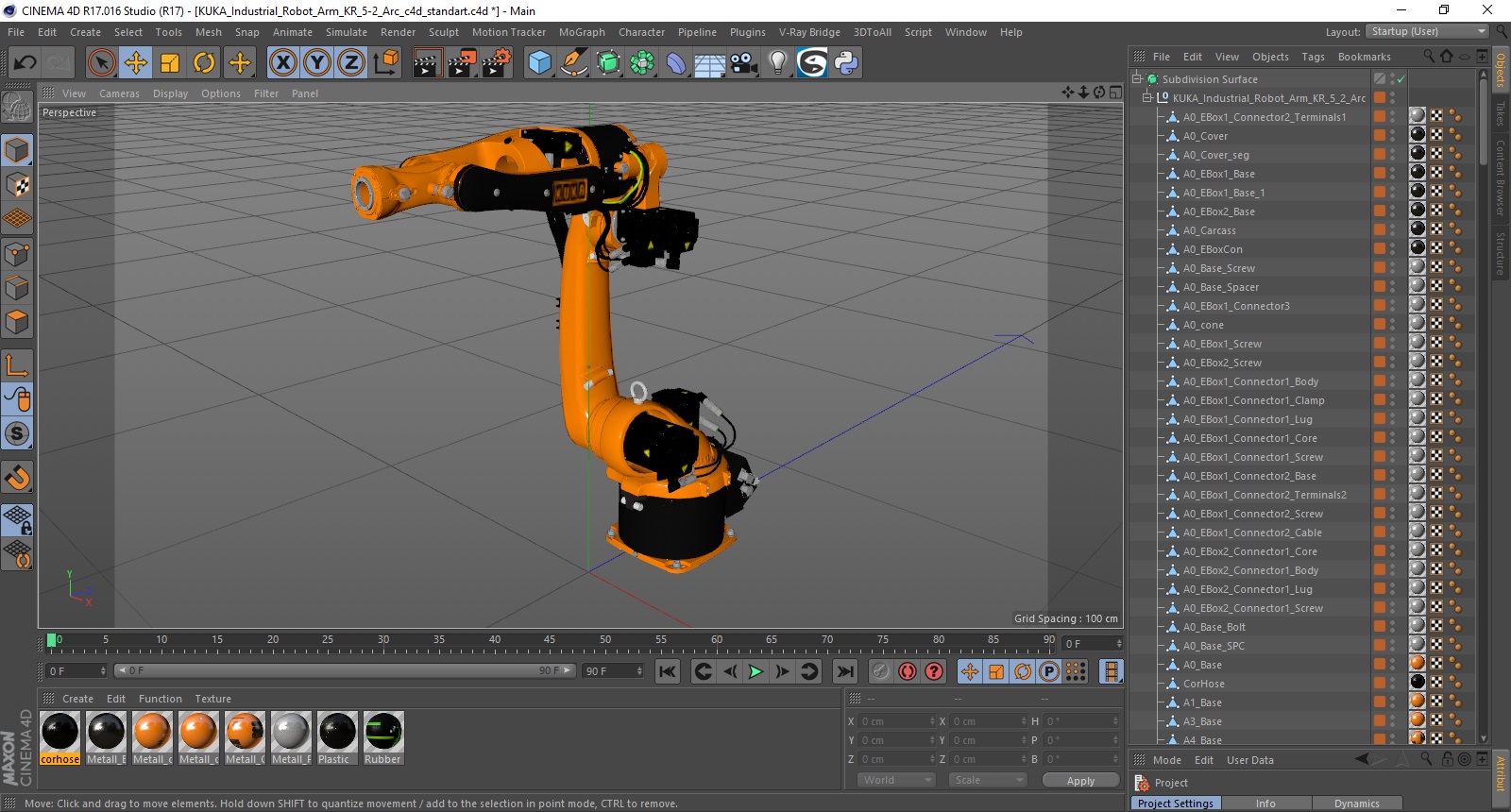Open the Coordinate System toggle icon

click(385, 63)
